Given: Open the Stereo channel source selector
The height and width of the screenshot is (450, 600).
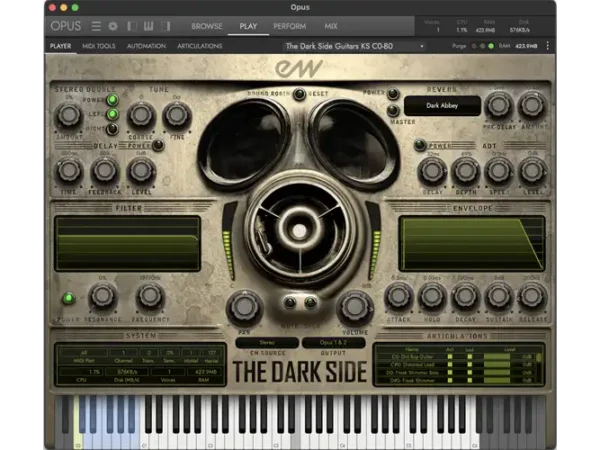Looking at the screenshot, I should click(267, 342).
